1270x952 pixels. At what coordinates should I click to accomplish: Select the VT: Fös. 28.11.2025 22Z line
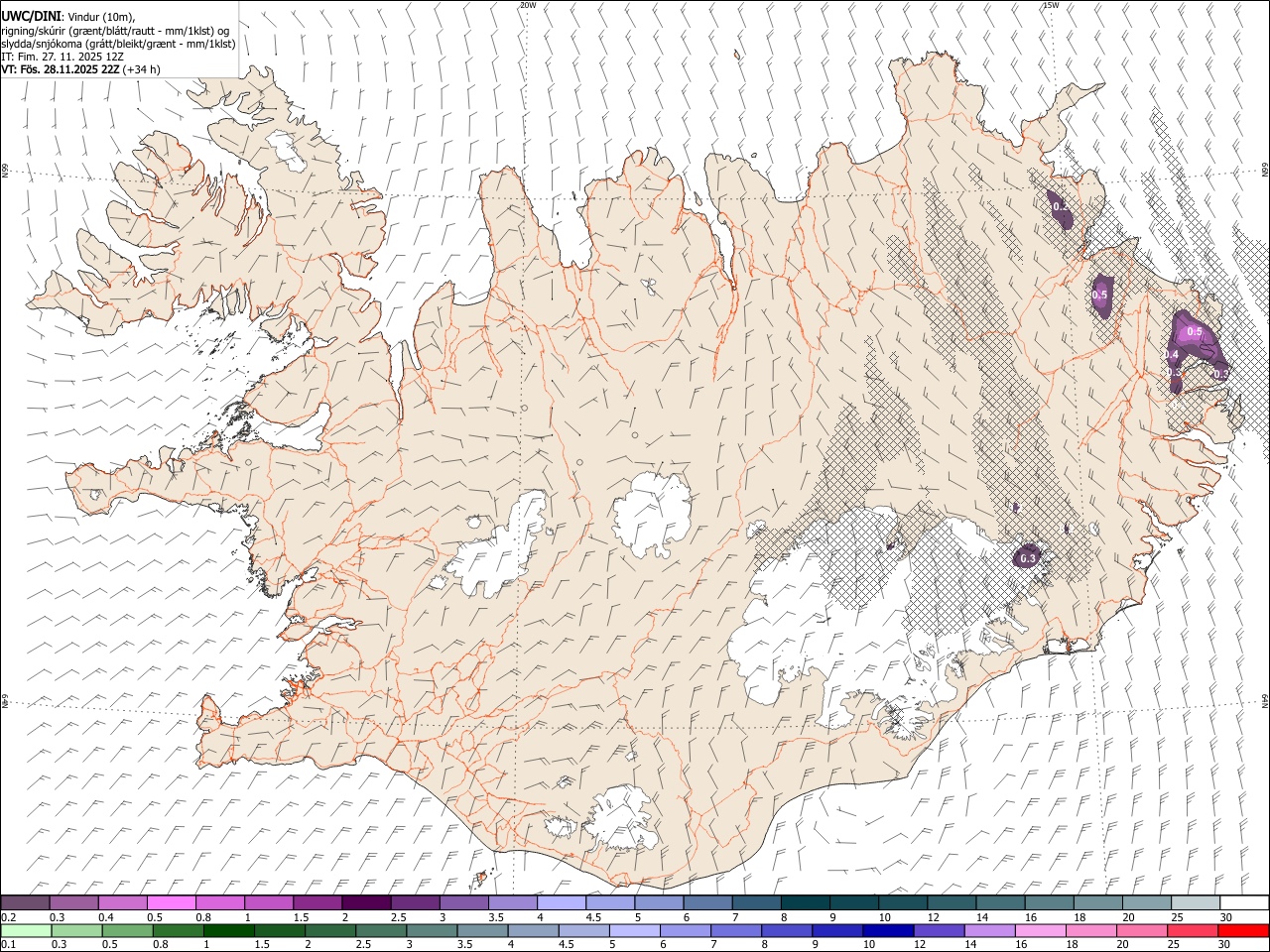pos(81,69)
